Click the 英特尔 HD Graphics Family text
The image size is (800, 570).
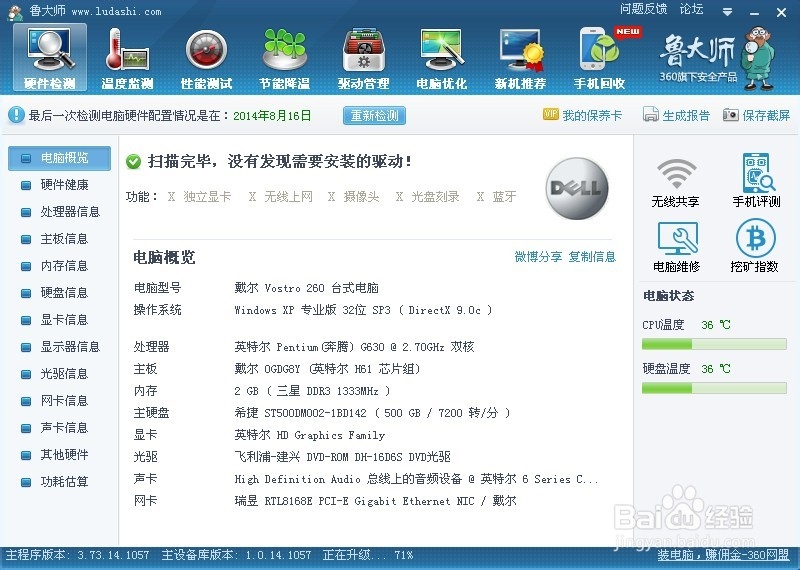click(310, 435)
